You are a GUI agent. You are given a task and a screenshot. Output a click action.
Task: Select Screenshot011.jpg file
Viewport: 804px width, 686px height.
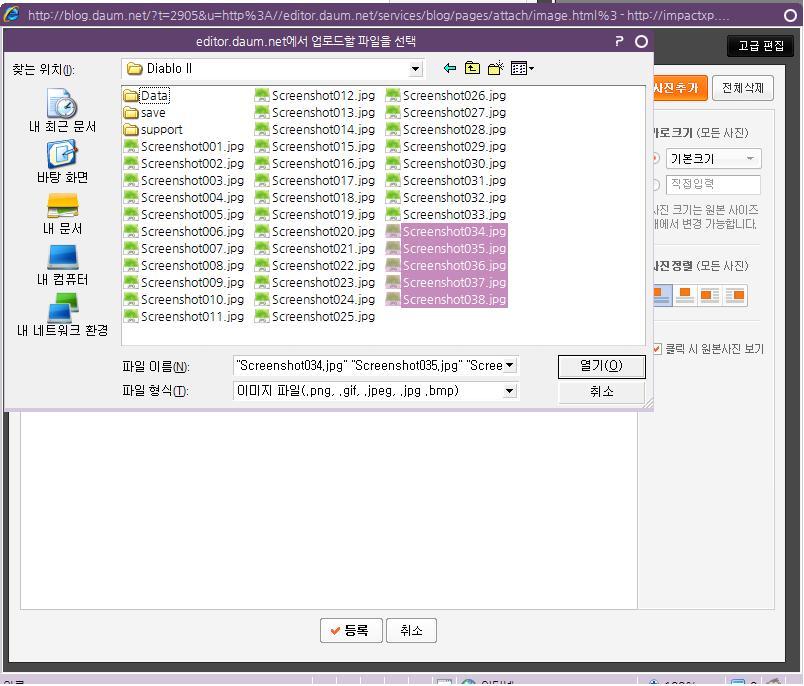(184, 316)
